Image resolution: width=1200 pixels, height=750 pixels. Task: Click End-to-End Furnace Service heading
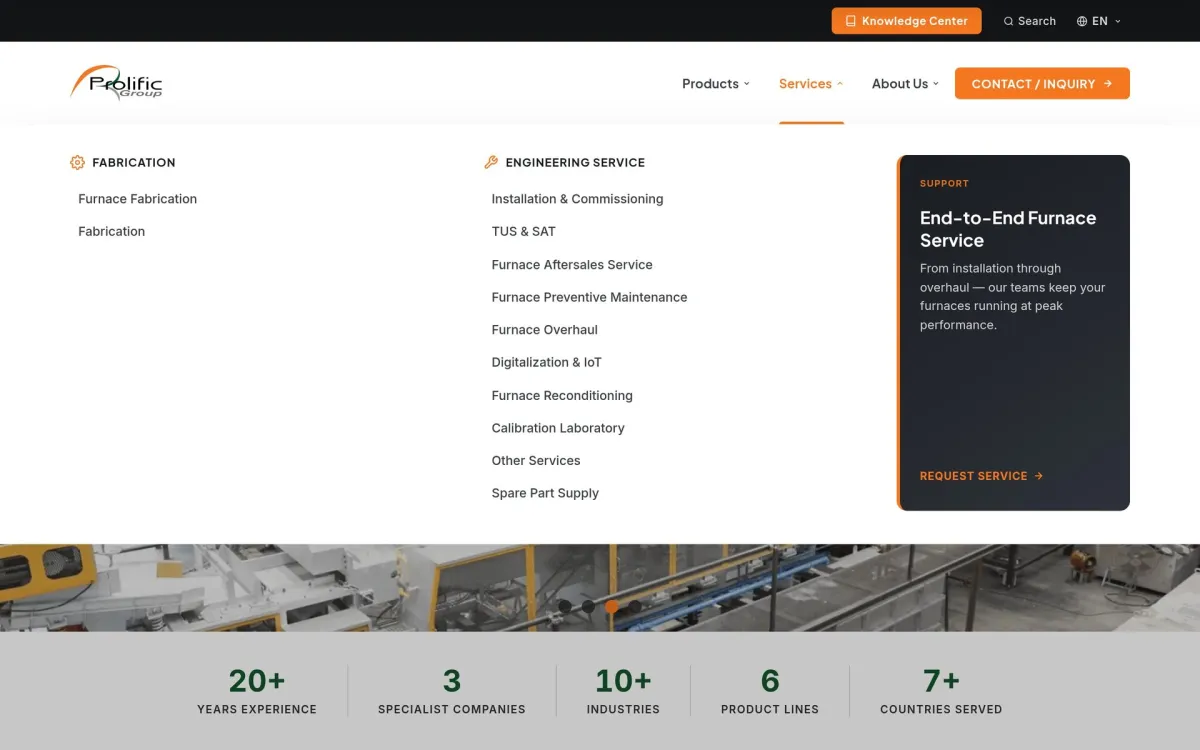click(1008, 229)
